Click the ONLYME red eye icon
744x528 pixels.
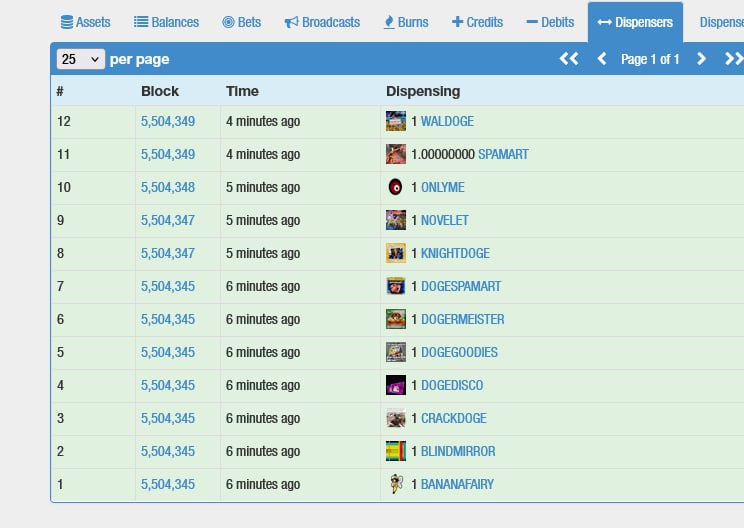[x=396, y=187]
